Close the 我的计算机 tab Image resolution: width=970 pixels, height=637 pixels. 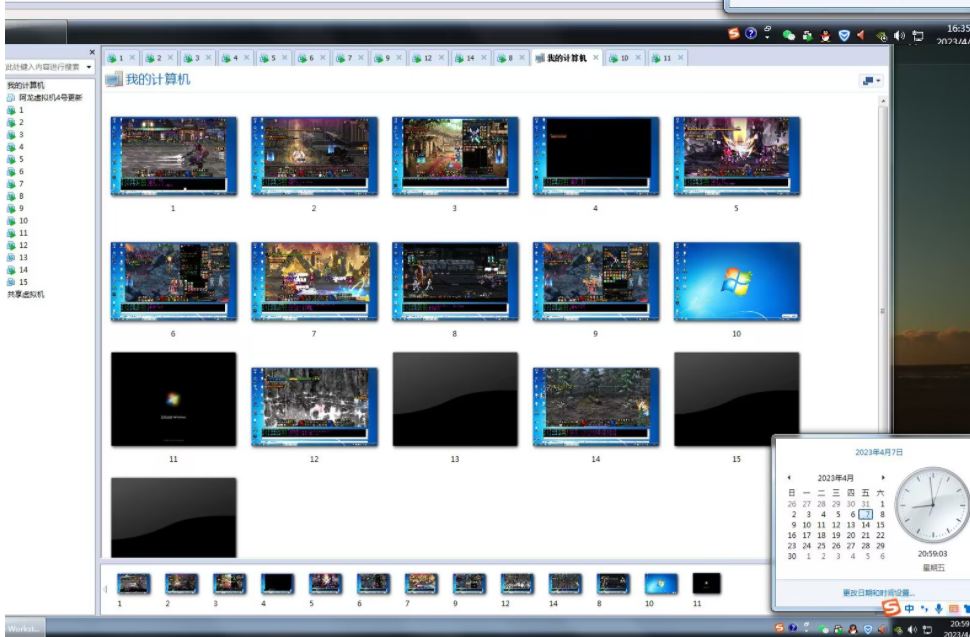click(x=595, y=58)
